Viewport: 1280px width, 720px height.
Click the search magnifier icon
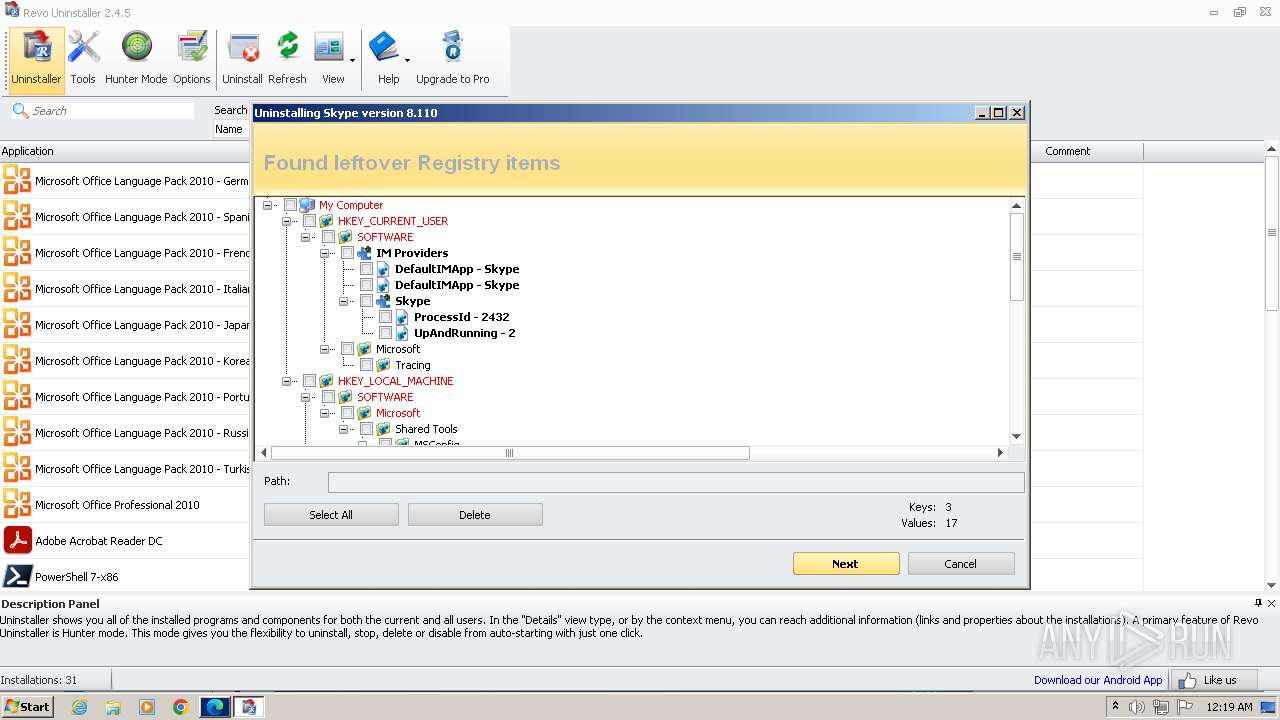(20, 110)
